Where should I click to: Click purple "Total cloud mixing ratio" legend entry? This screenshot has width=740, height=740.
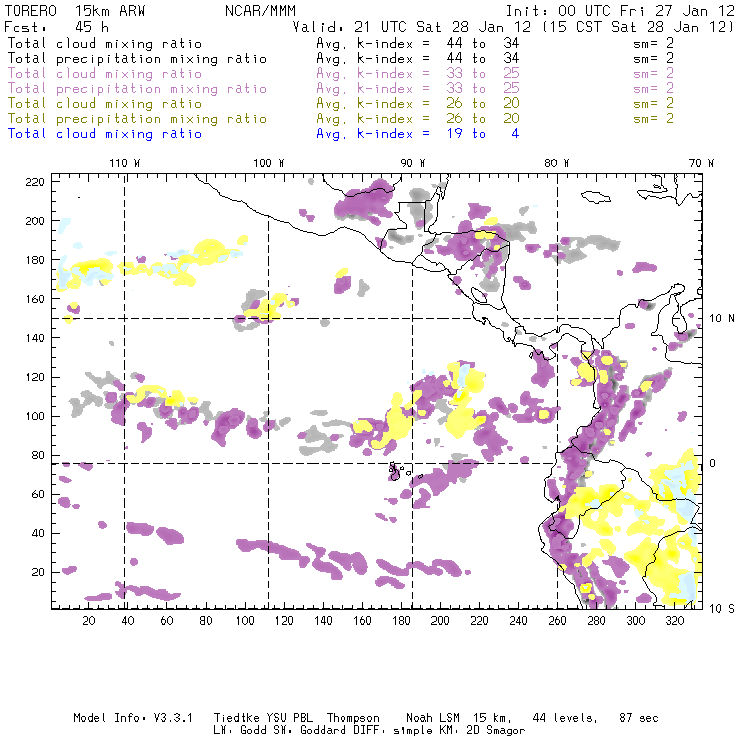point(105,74)
